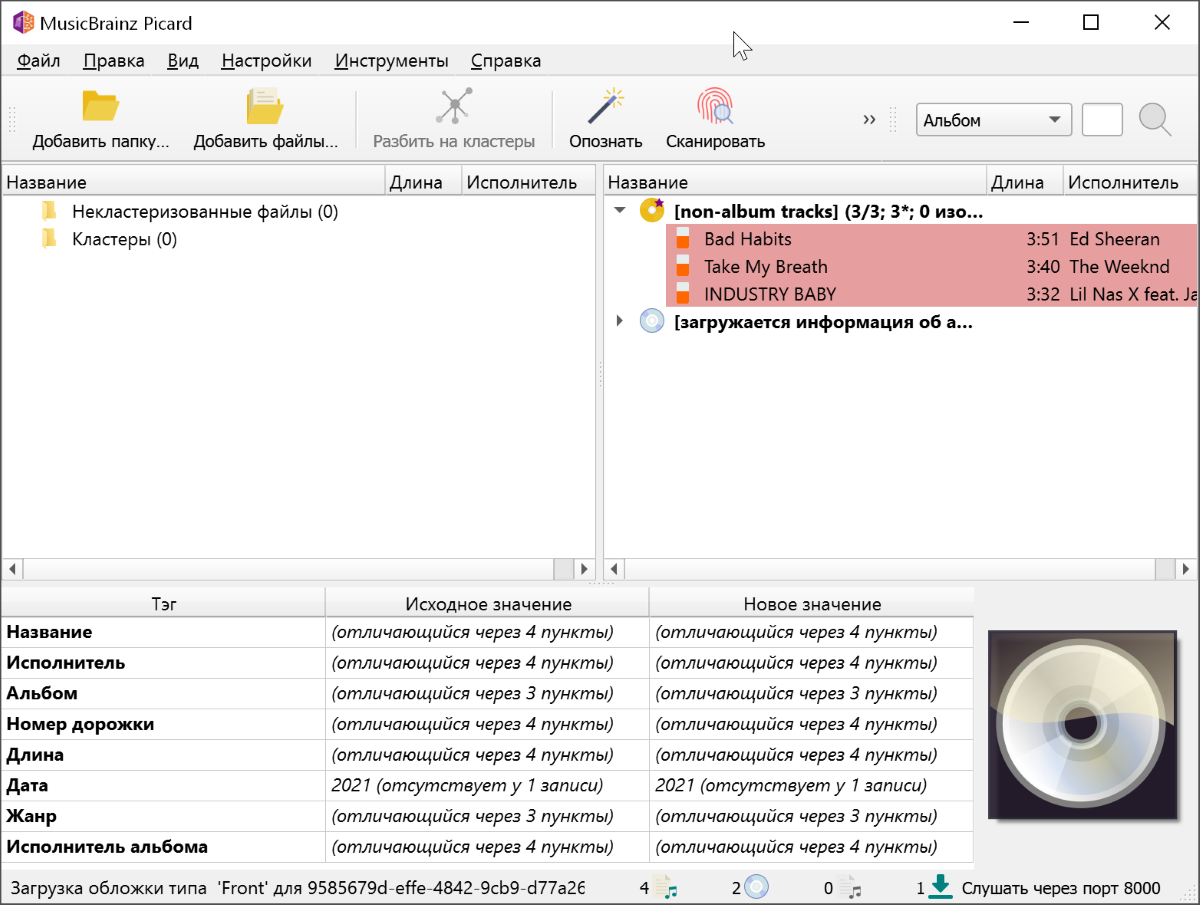Sort right pane by Исполнитель column
The image size is (1200, 905).
coord(1130,182)
